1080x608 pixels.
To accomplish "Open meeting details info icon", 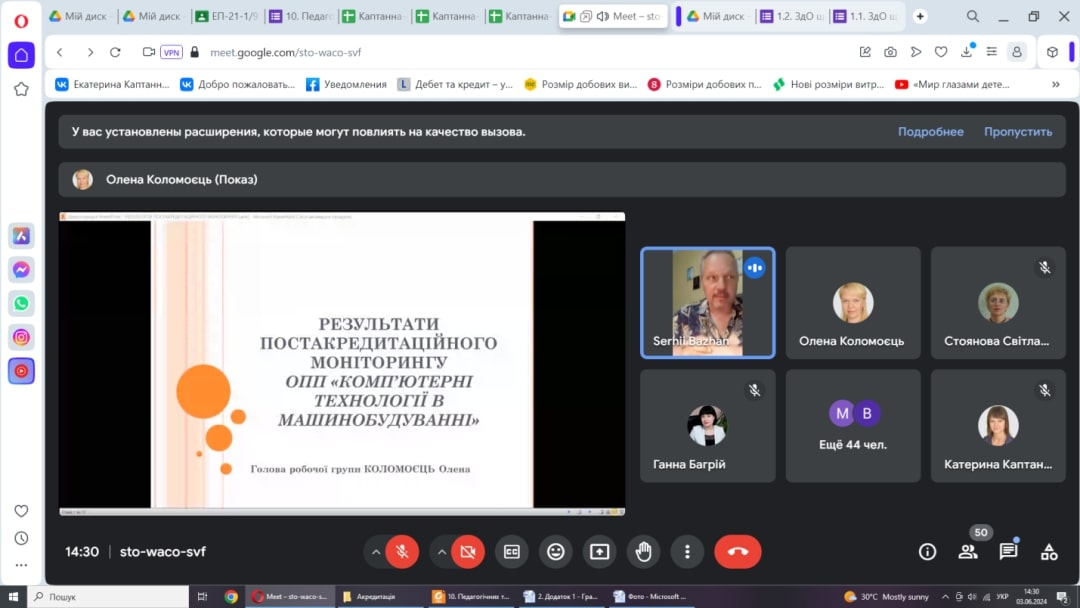I will [927, 552].
